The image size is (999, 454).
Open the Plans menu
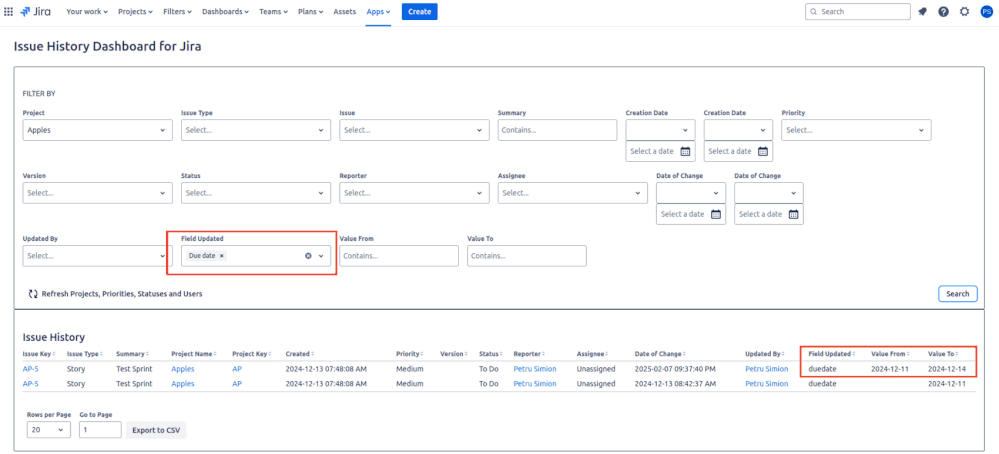tap(311, 11)
